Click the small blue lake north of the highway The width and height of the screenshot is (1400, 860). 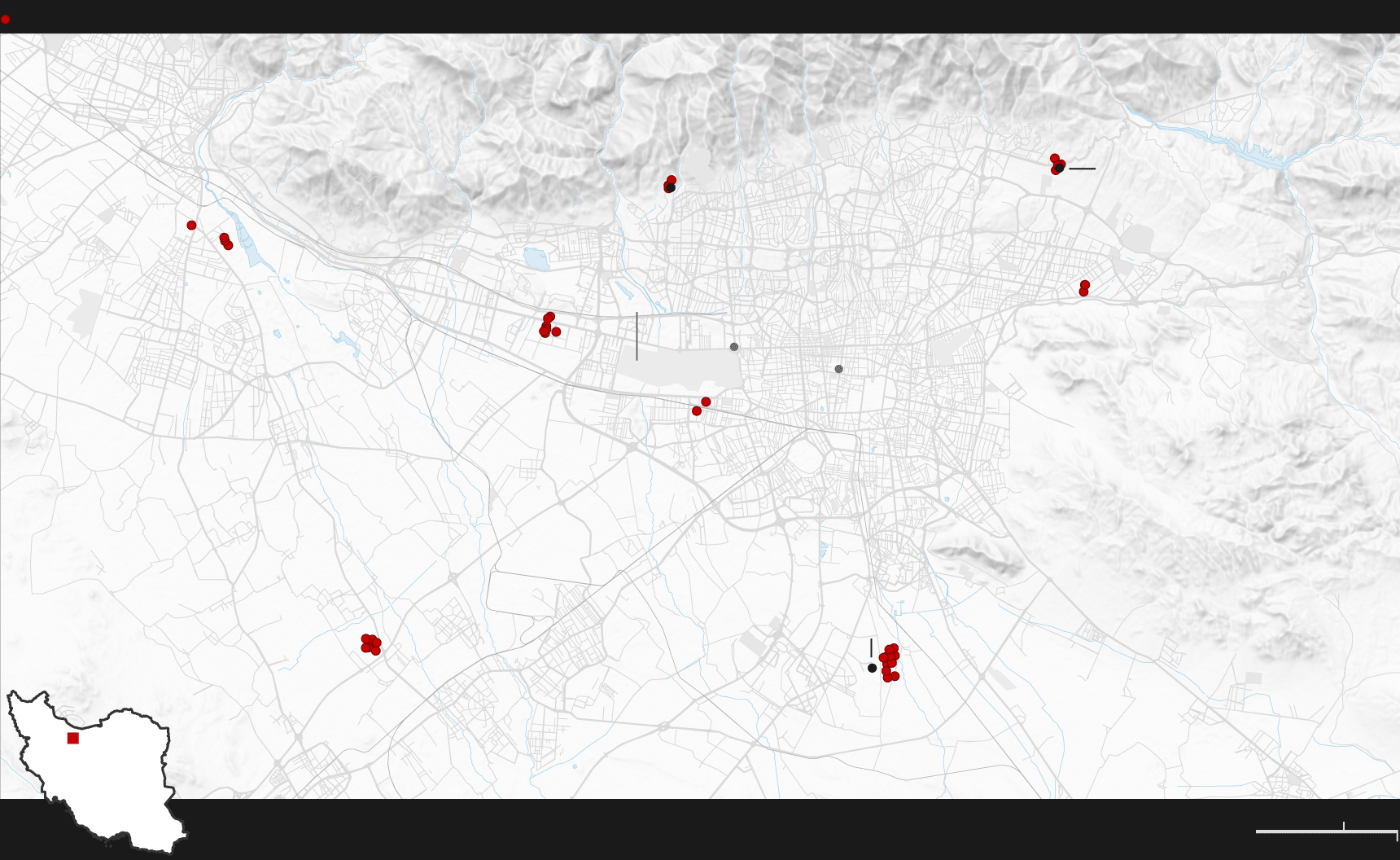[x=536, y=260]
